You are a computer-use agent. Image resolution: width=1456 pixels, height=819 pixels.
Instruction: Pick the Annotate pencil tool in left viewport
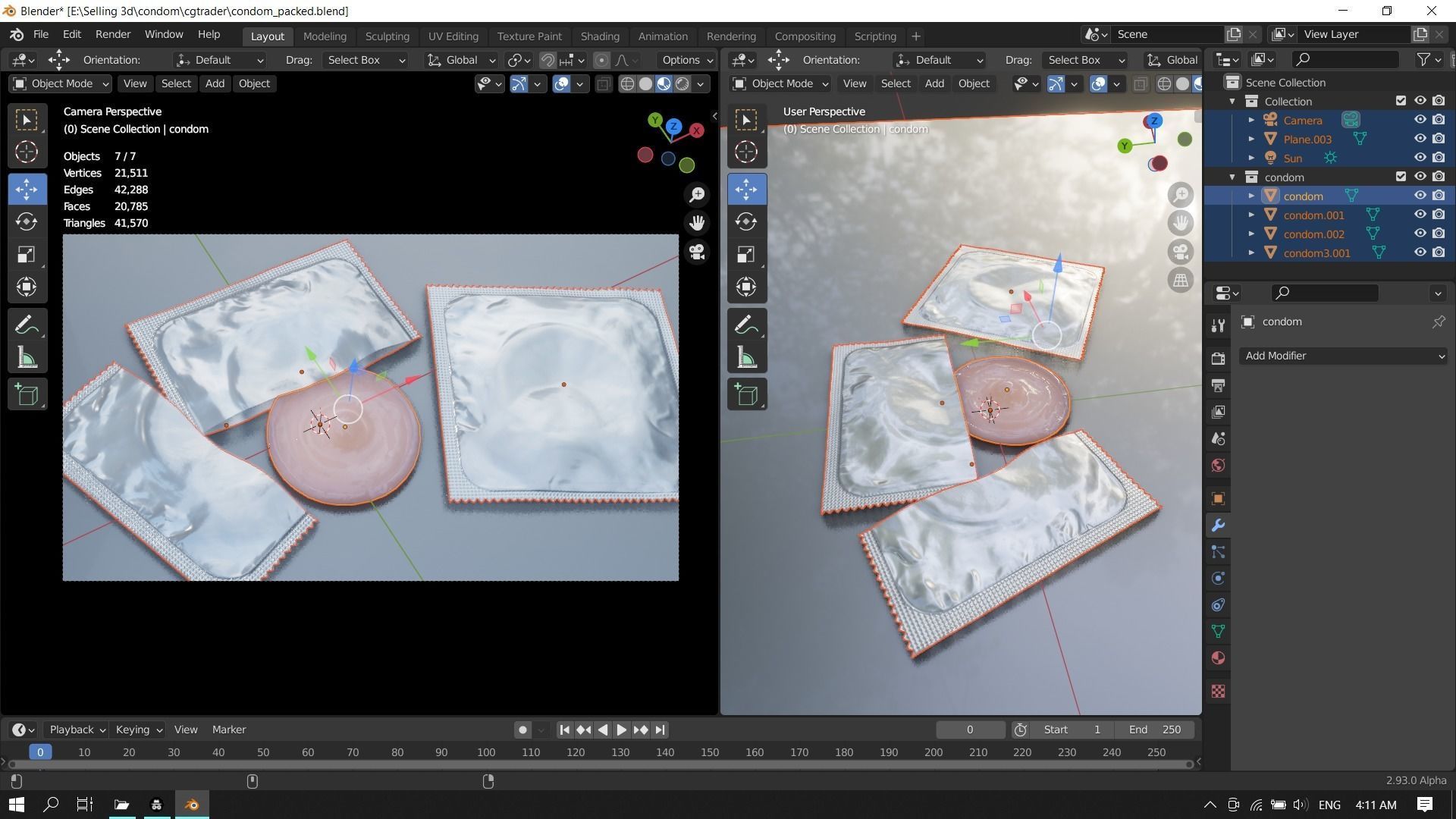27,325
